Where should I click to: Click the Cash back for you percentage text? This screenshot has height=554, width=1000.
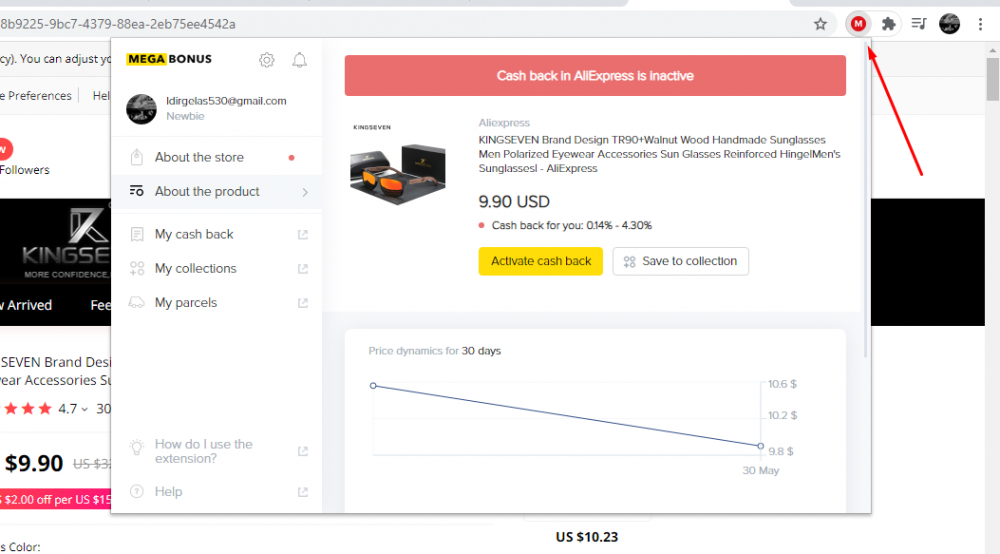tap(571, 226)
